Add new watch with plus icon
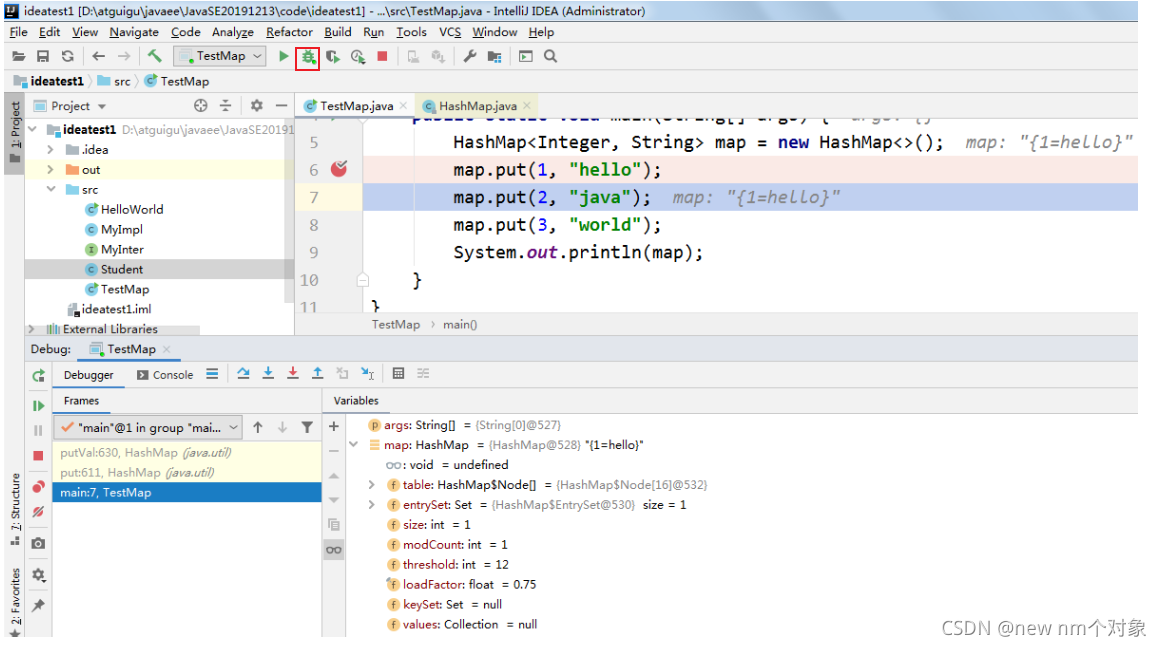 333,426
